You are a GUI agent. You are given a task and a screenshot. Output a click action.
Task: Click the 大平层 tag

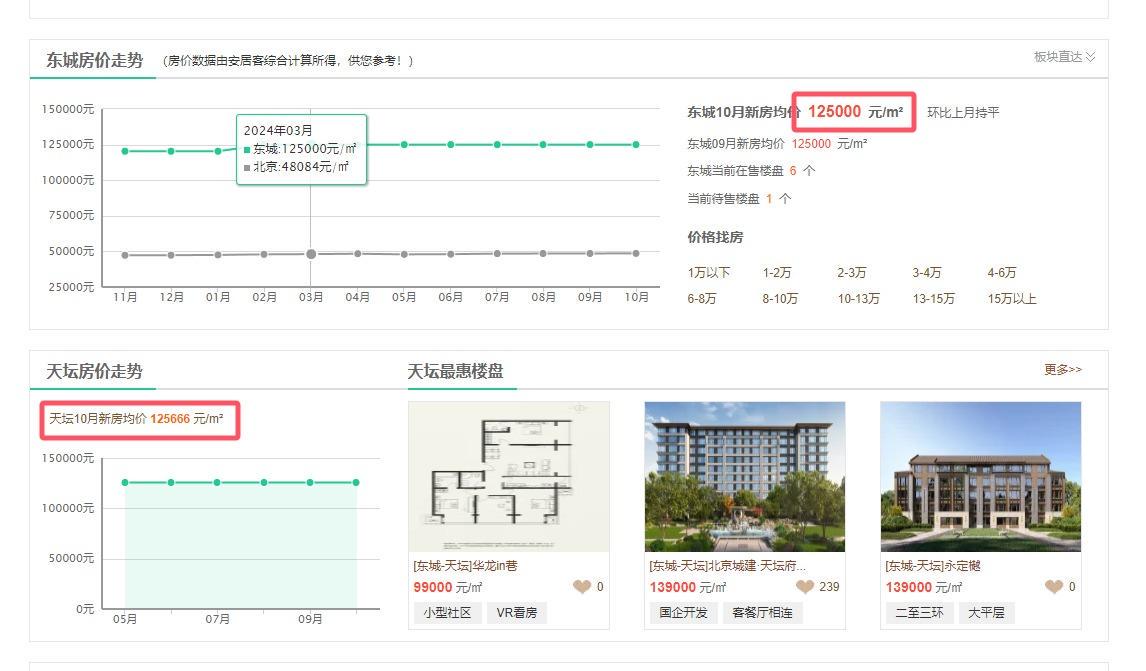(x=985, y=613)
